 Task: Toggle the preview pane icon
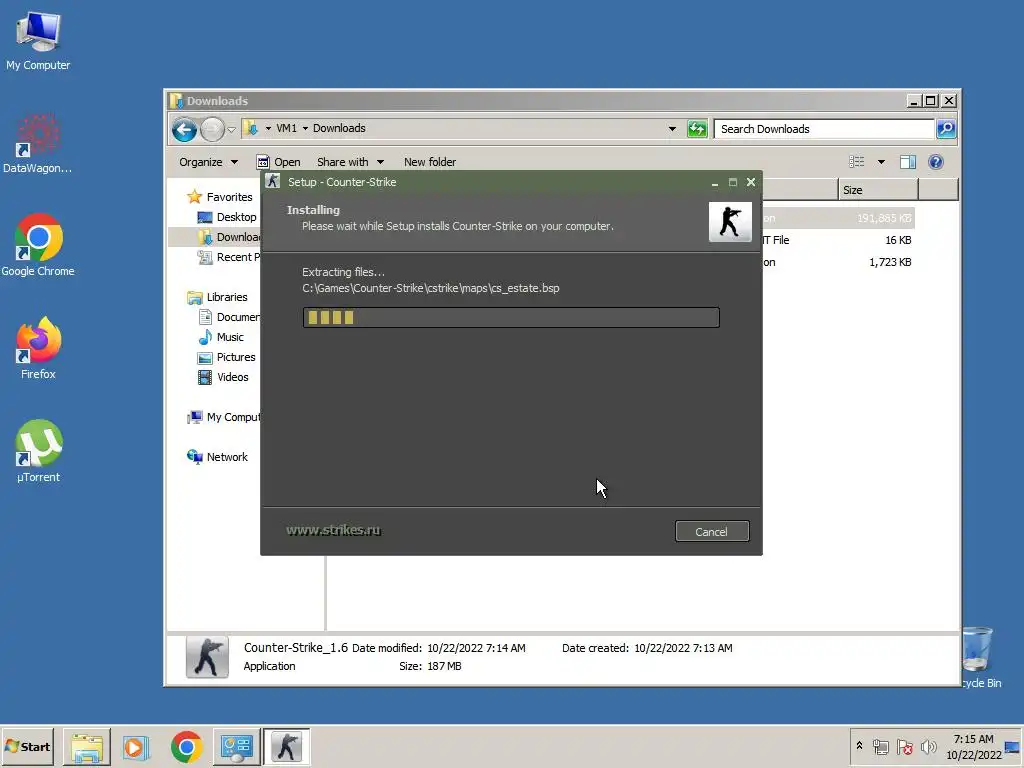(x=908, y=161)
